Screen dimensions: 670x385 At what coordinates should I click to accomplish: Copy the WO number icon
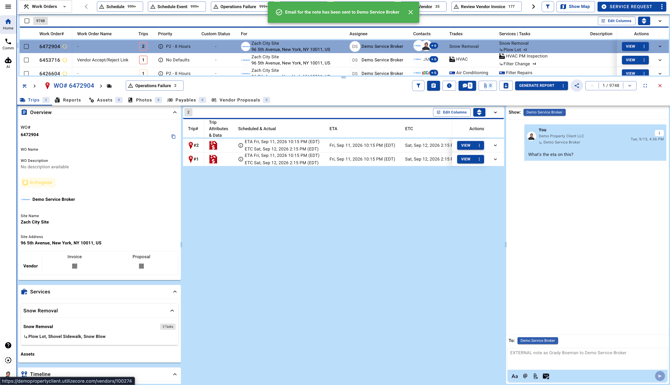click(x=173, y=137)
